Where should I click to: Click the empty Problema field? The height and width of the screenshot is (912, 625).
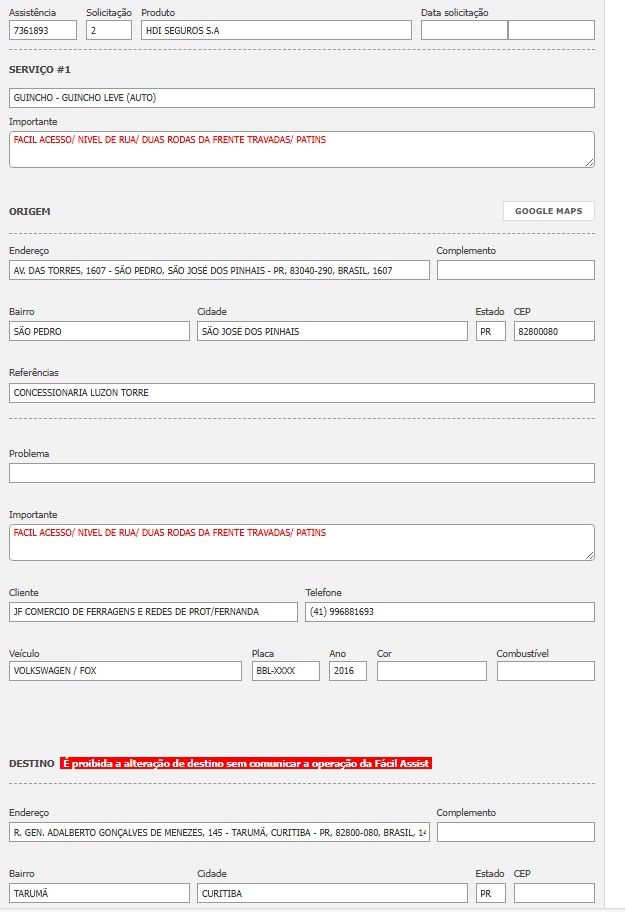[301, 473]
